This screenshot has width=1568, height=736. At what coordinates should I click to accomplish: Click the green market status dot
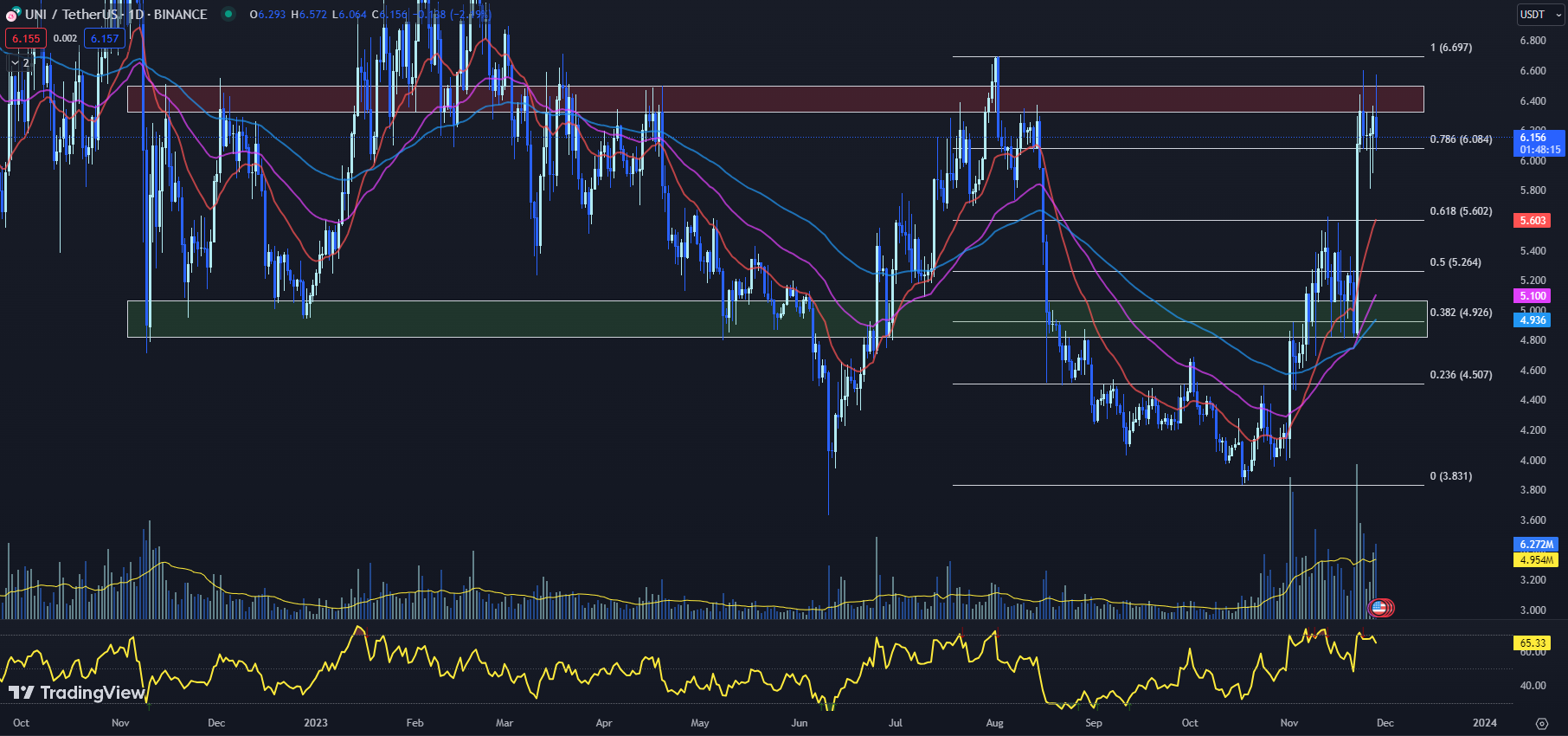pyautogui.click(x=228, y=14)
